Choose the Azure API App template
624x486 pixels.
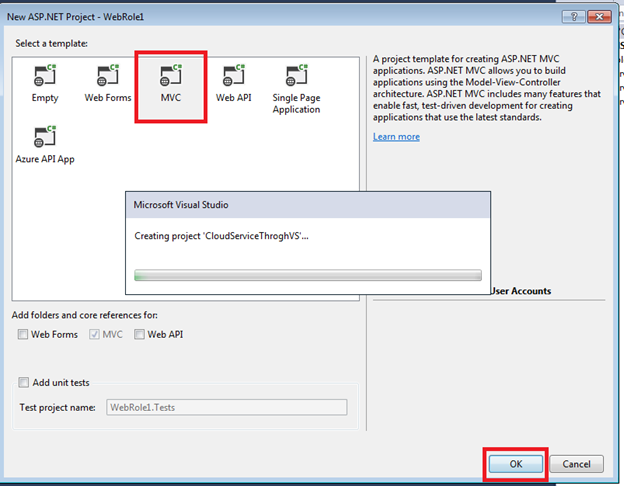click(45, 144)
